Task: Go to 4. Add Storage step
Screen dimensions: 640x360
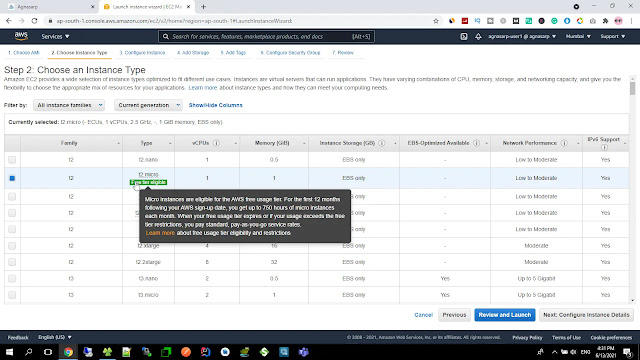Action: [x=193, y=53]
